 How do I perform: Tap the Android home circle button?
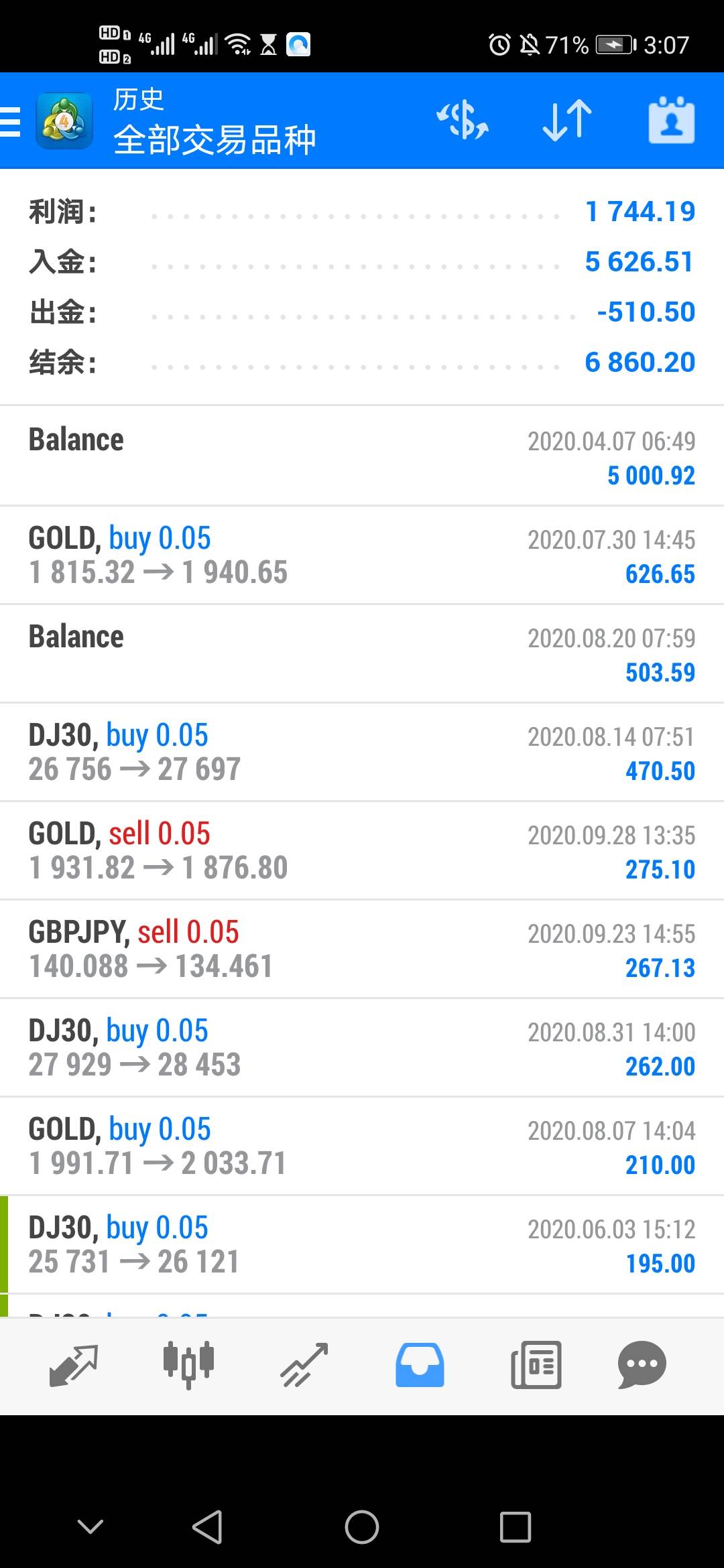(x=362, y=1527)
